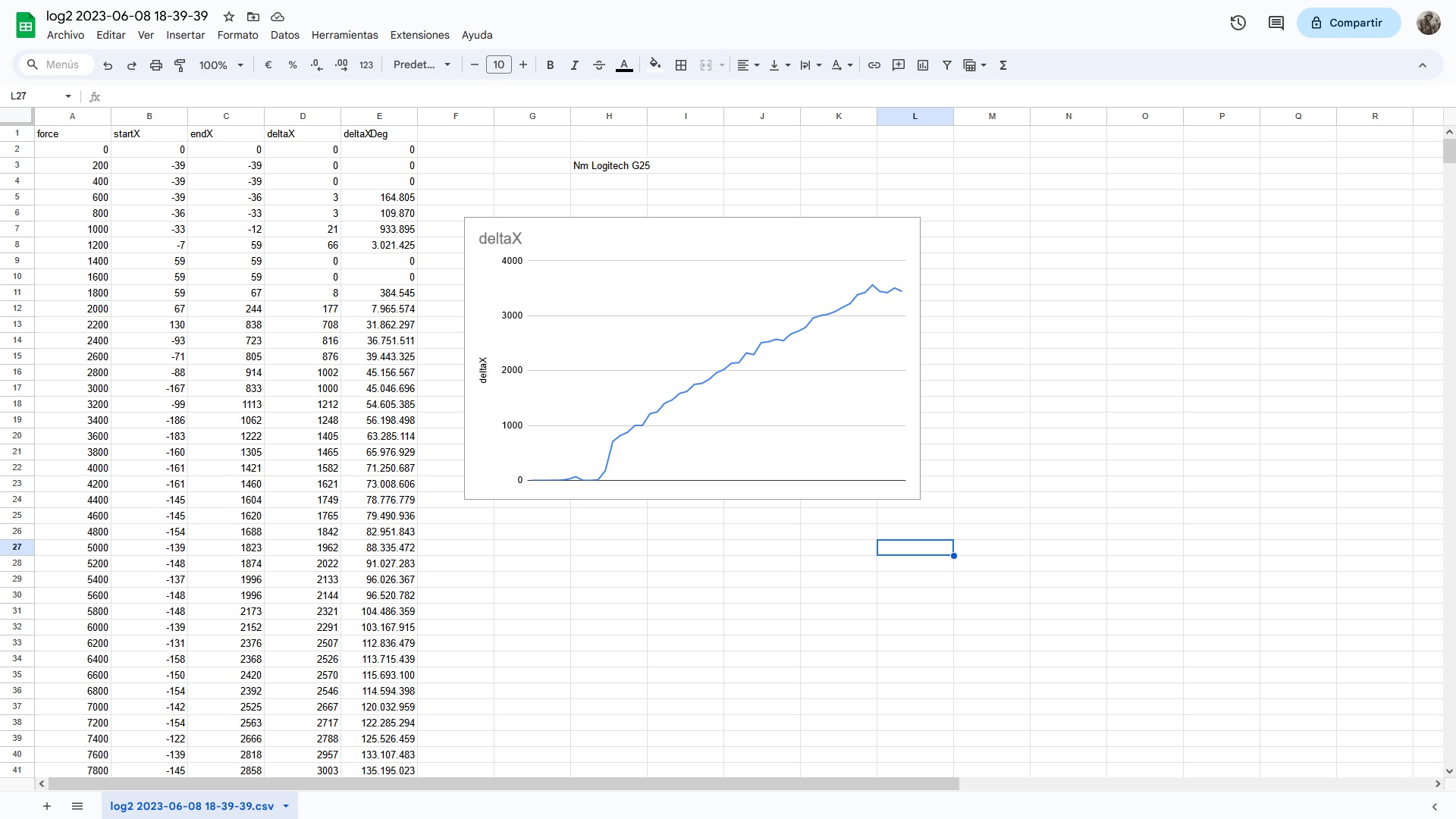Click the paint format icon
Image resolution: width=1456 pixels, height=819 pixels.
[x=180, y=65]
